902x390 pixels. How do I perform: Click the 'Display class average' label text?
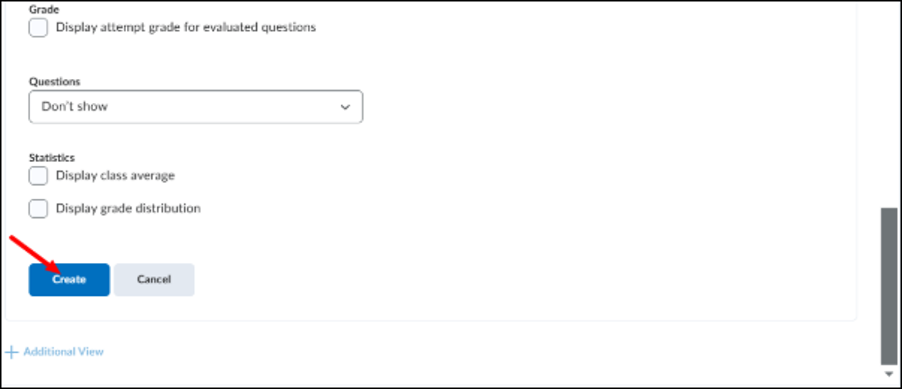tap(115, 175)
